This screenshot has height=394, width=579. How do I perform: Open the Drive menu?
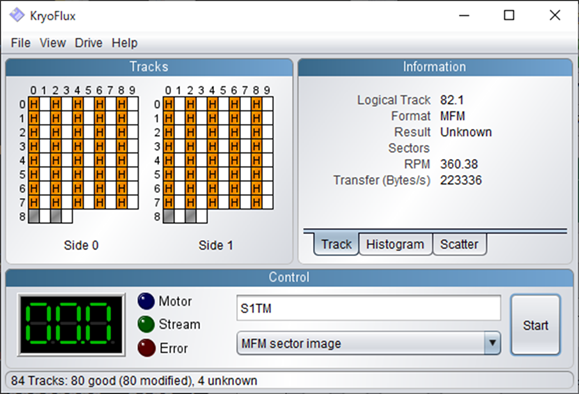click(x=89, y=43)
